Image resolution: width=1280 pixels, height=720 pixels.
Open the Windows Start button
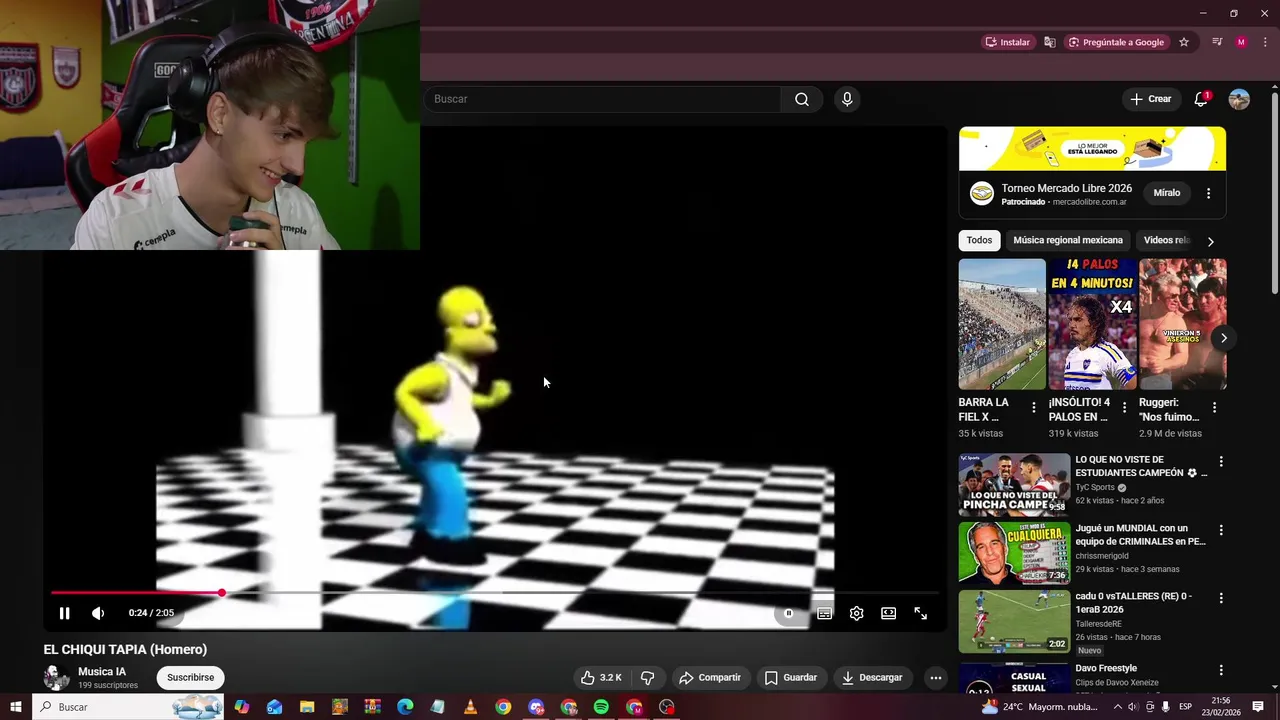point(15,707)
